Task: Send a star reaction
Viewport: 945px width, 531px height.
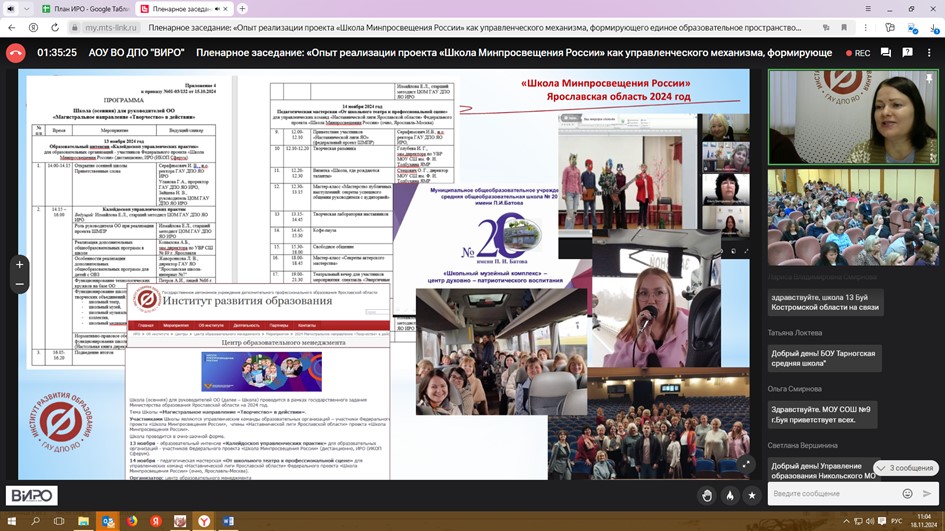Action: pyautogui.click(x=752, y=495)
